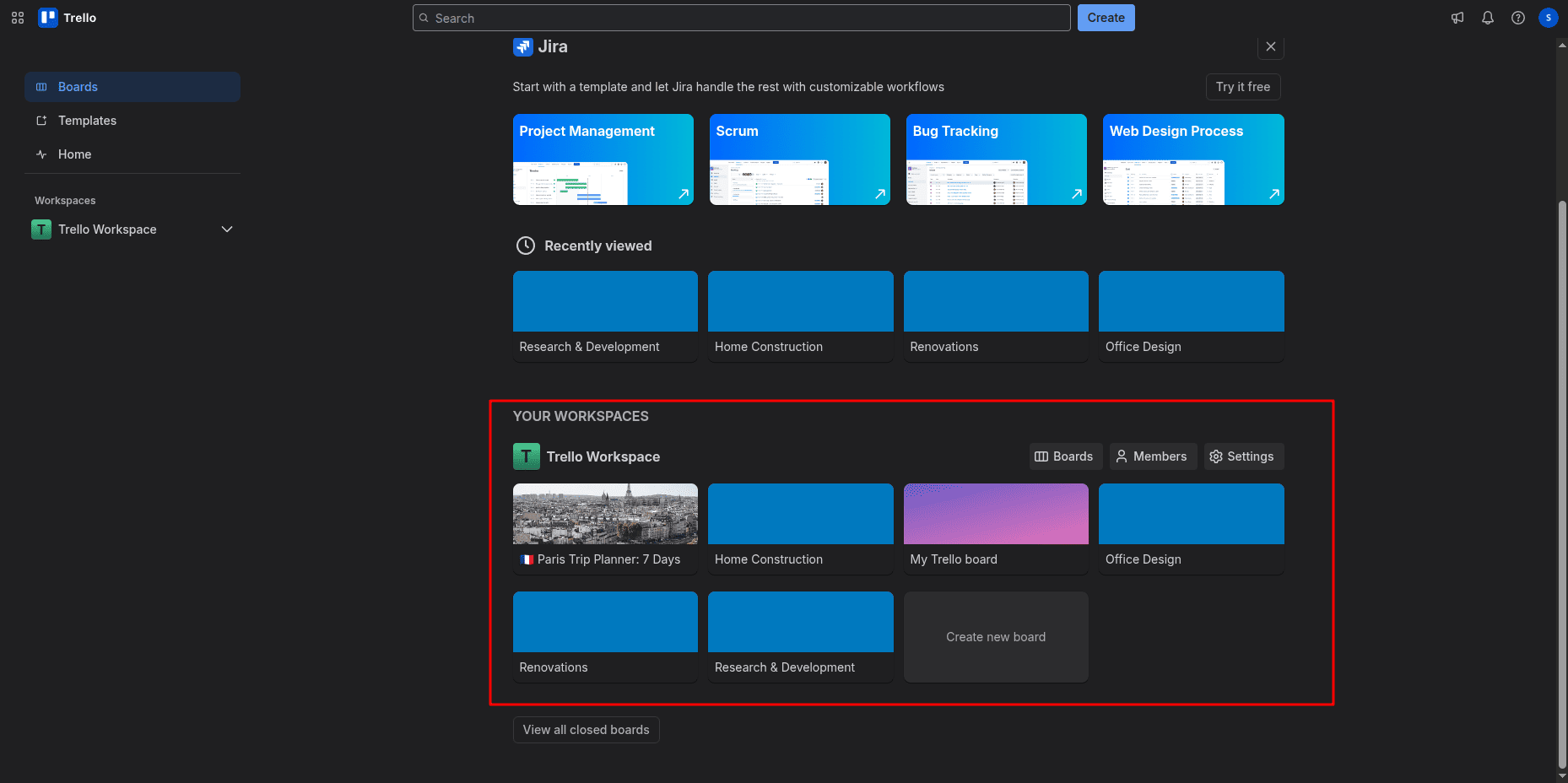Click the Create button
This screenshot has height=783, width=1568.
coord(1106,18)
